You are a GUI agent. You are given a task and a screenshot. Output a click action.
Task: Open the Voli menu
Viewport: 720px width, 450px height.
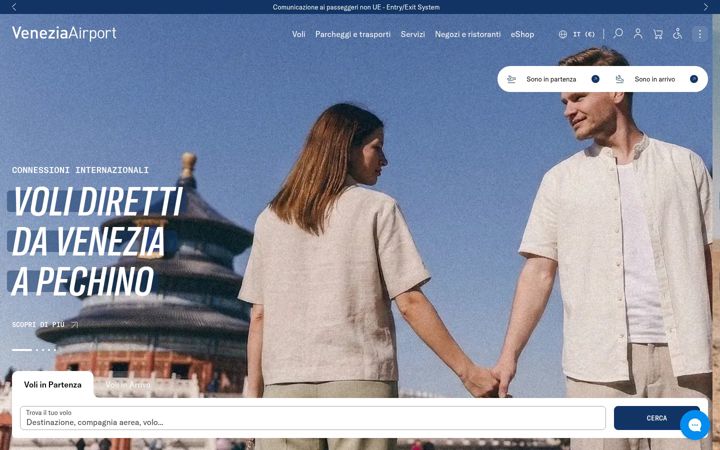298,34
